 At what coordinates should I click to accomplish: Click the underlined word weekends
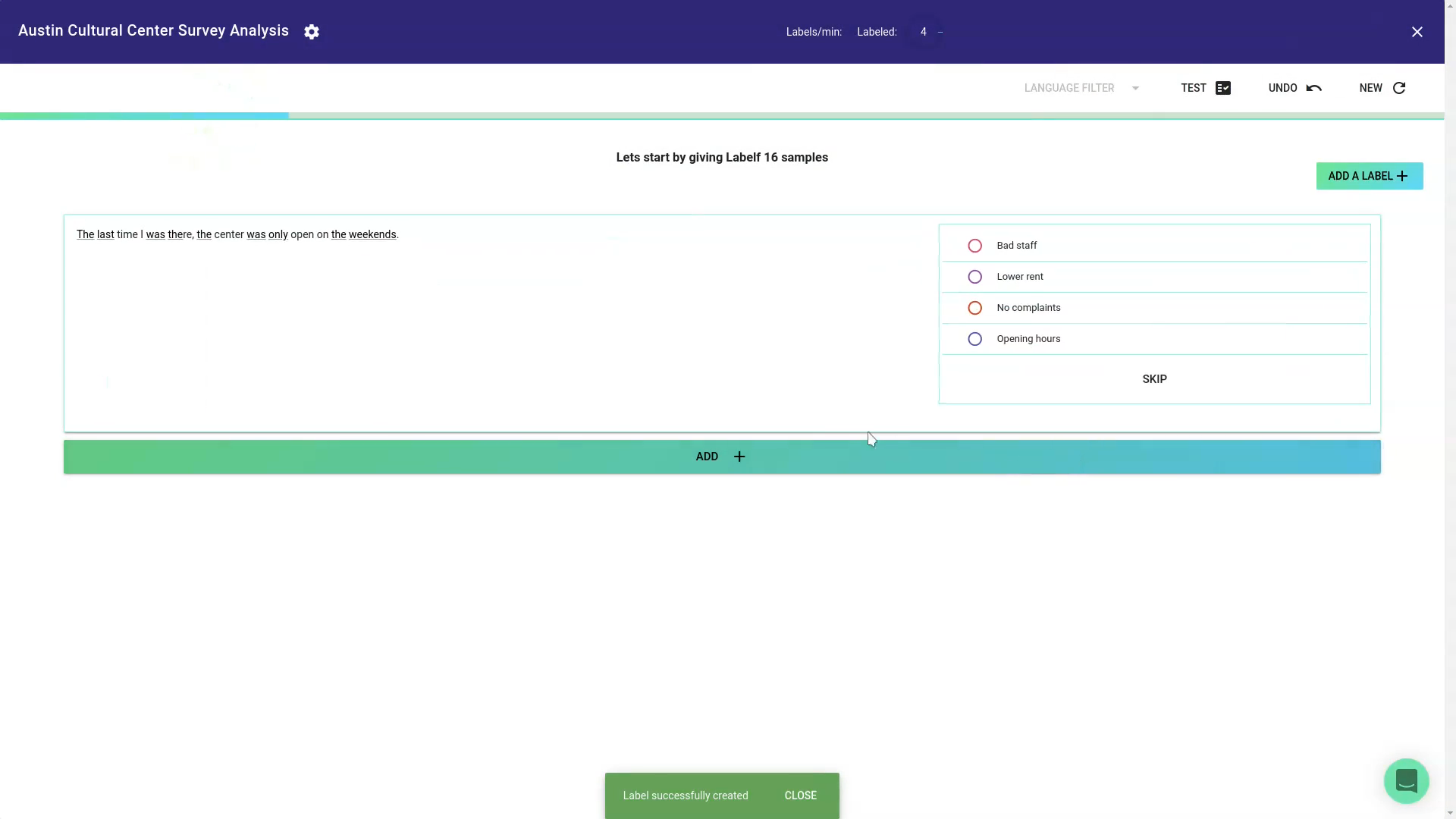point(372,234)
